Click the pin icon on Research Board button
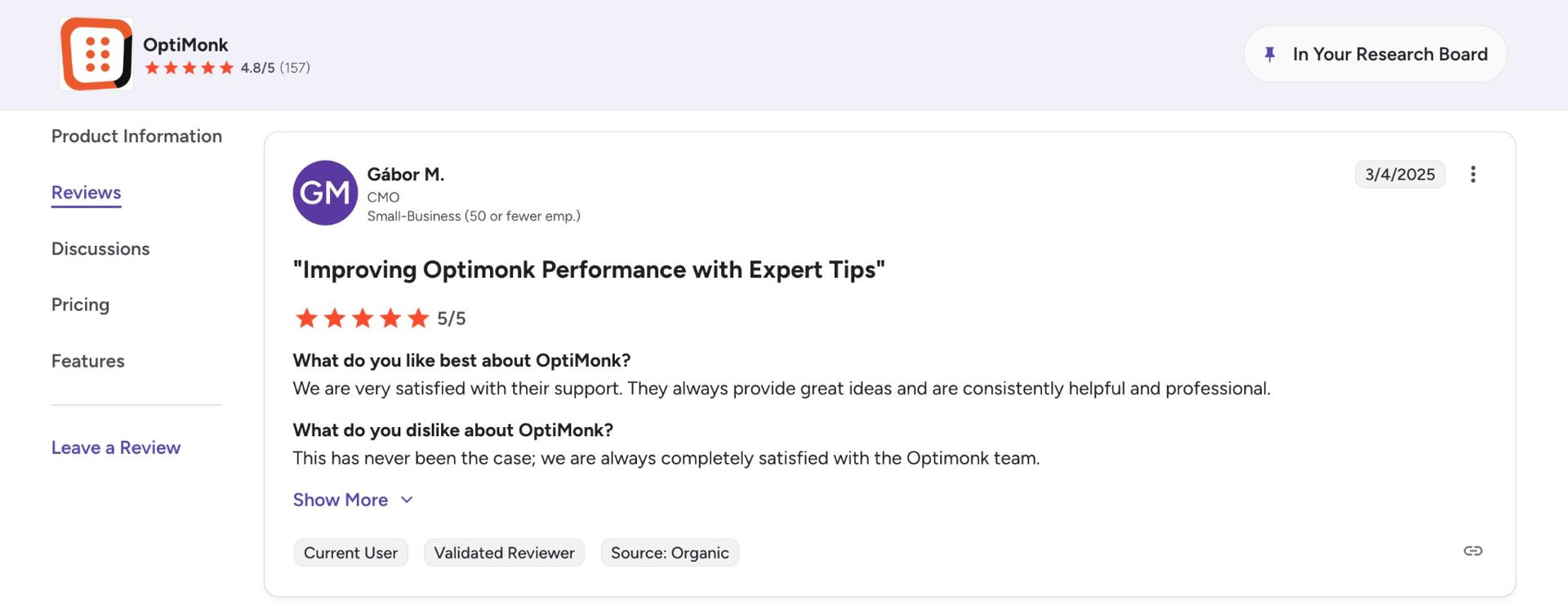 1271,54
